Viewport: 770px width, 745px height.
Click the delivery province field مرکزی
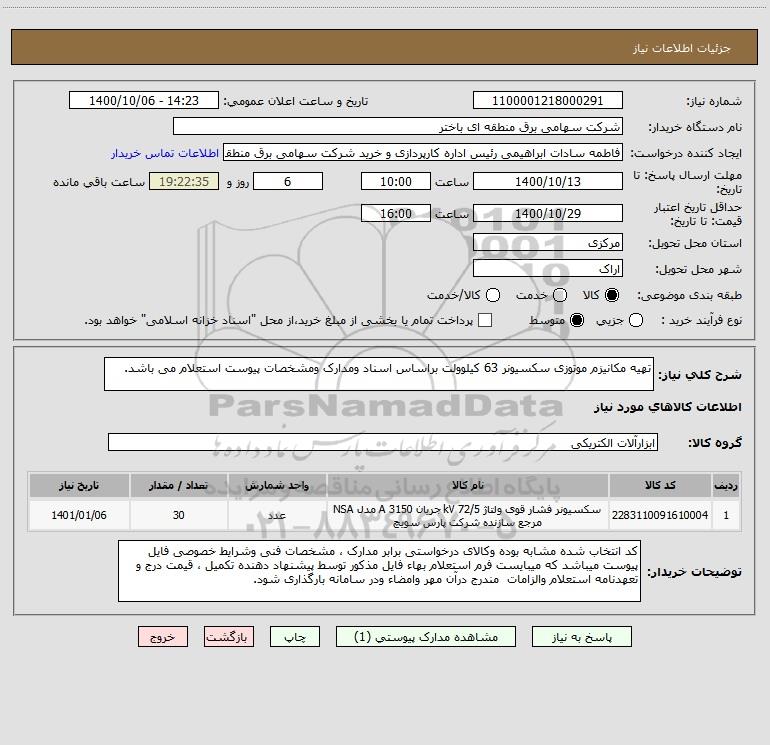(x=548, y=243)
